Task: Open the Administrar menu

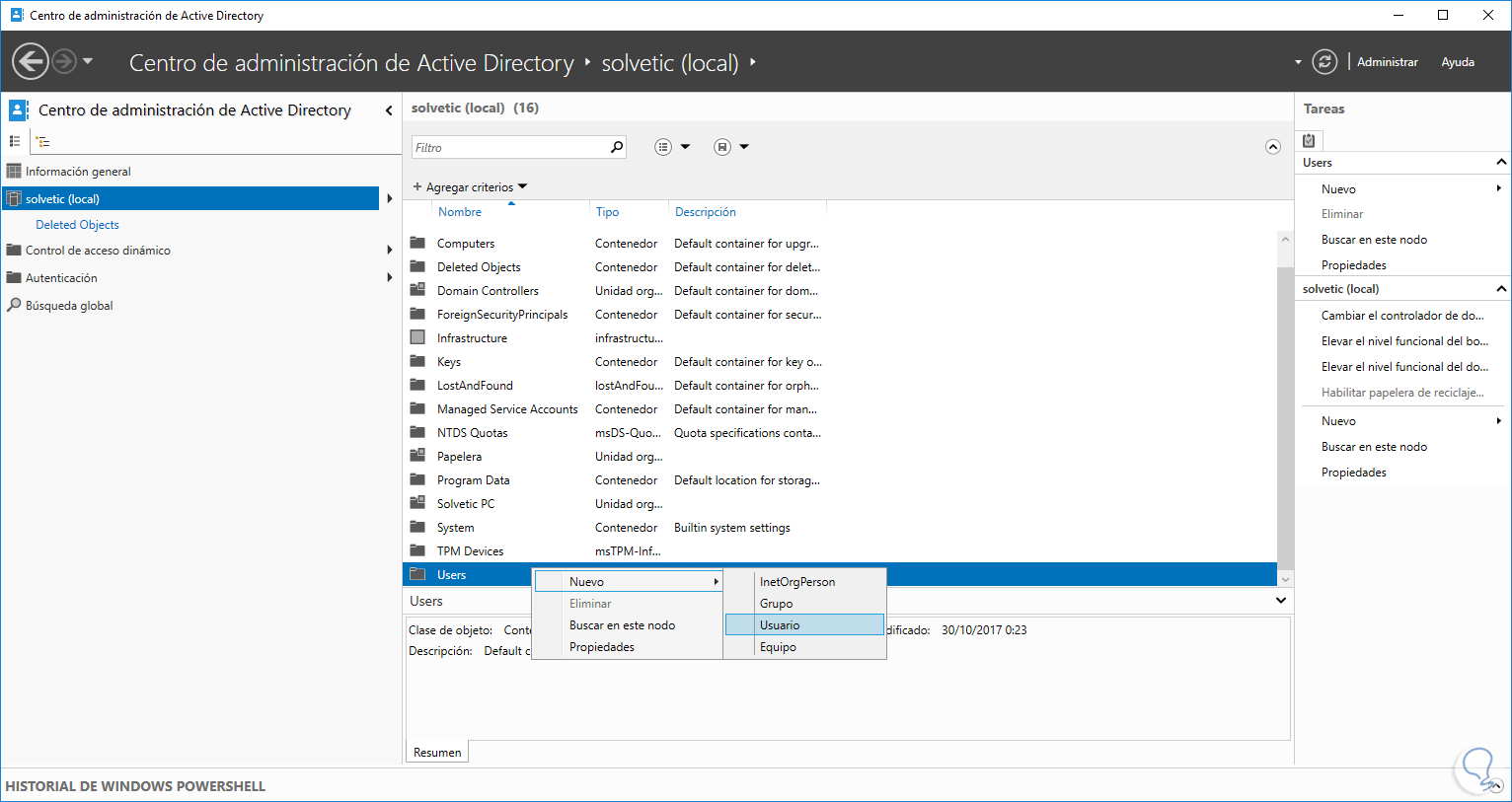Action: tap(1387, 62)
